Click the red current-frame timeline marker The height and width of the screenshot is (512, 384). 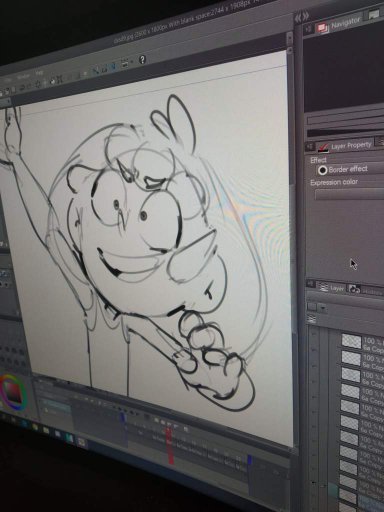170,446
